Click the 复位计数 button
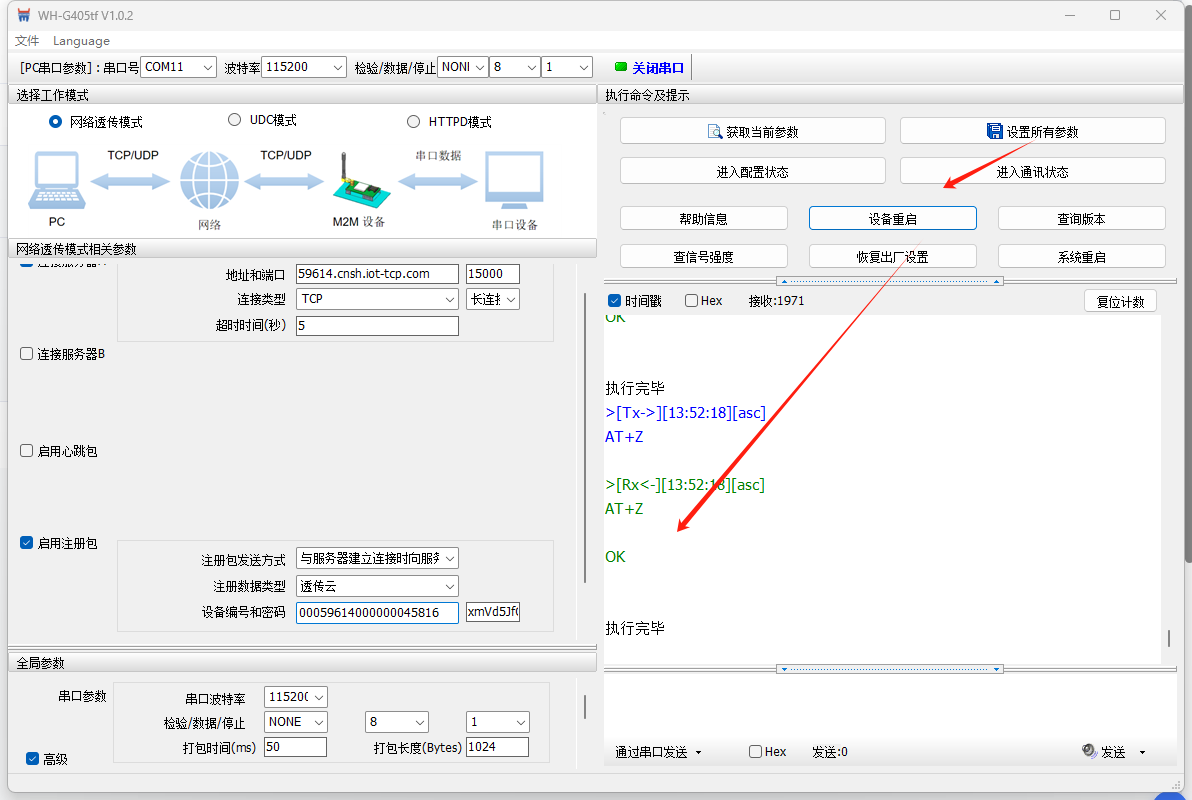1192x800 pixels. (x=1120, y=301)
